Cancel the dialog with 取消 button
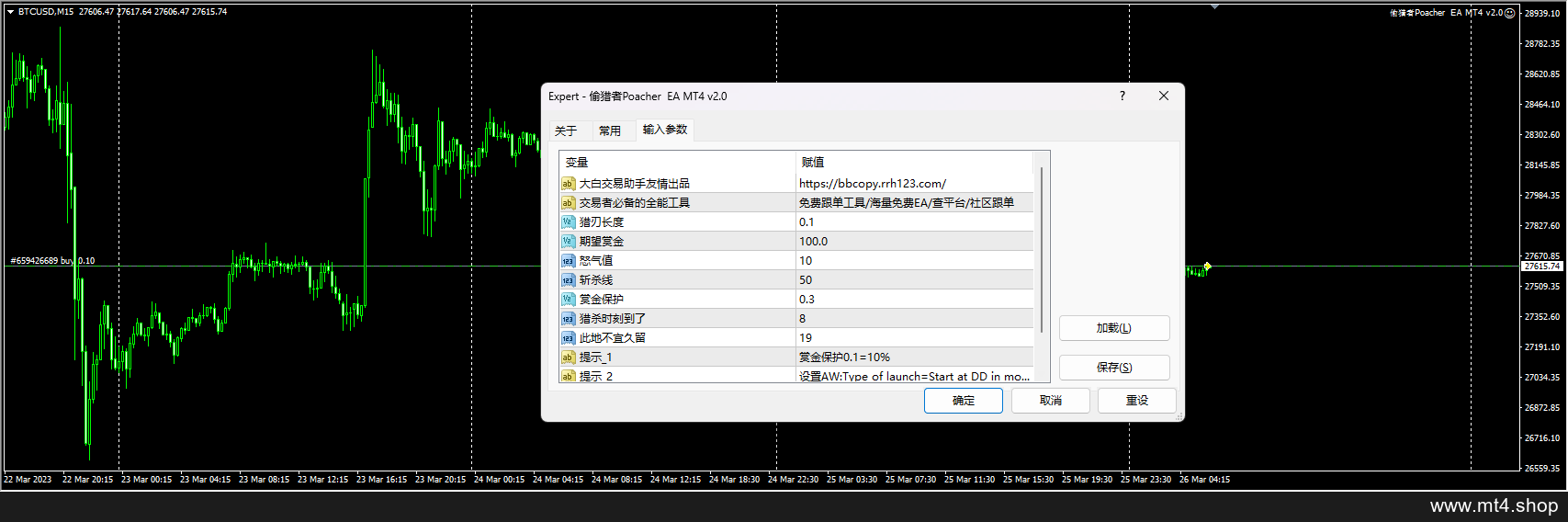Screen dimensions: 1568x522 (1051, 401)
